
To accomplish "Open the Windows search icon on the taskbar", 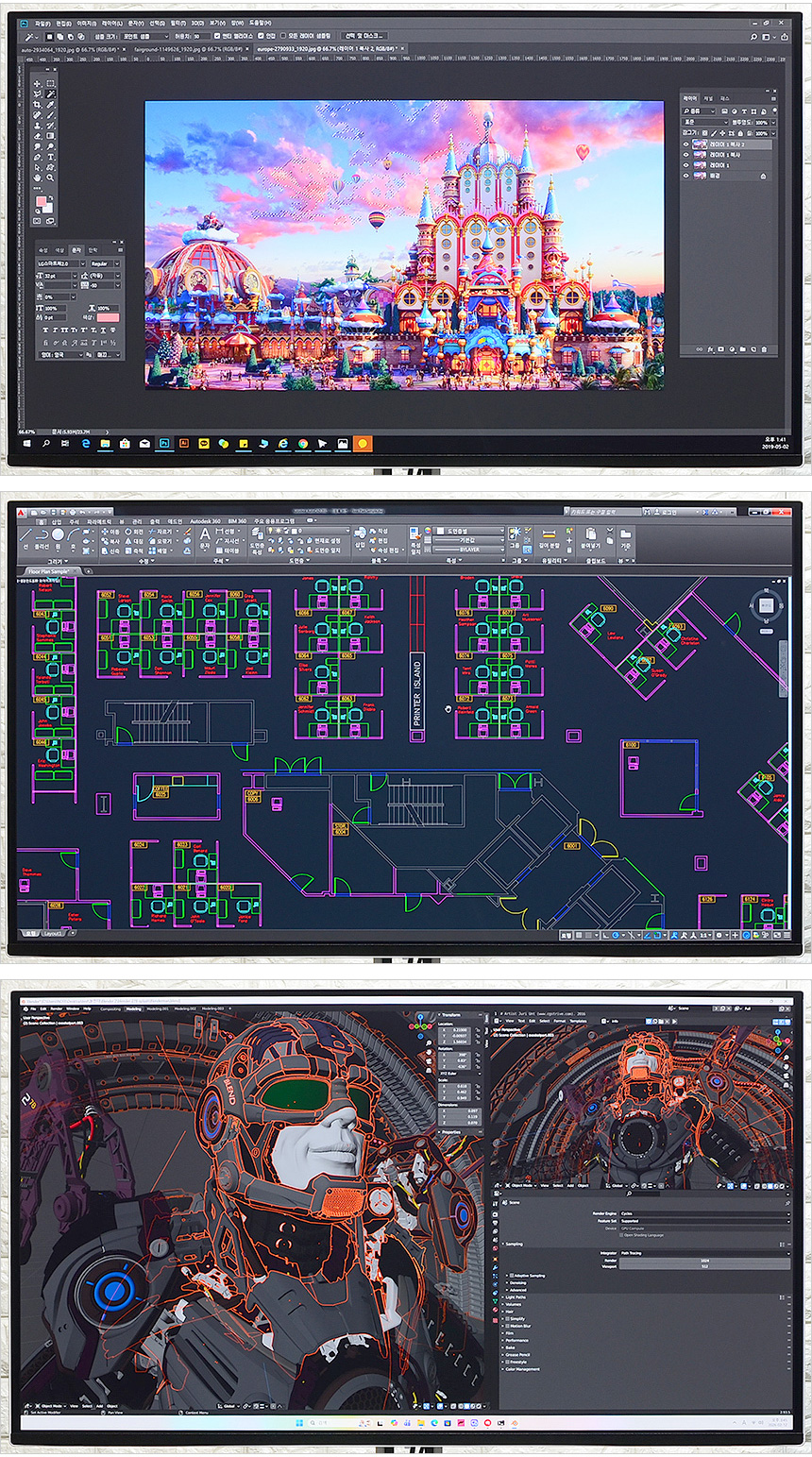I will tap(45, 443).
